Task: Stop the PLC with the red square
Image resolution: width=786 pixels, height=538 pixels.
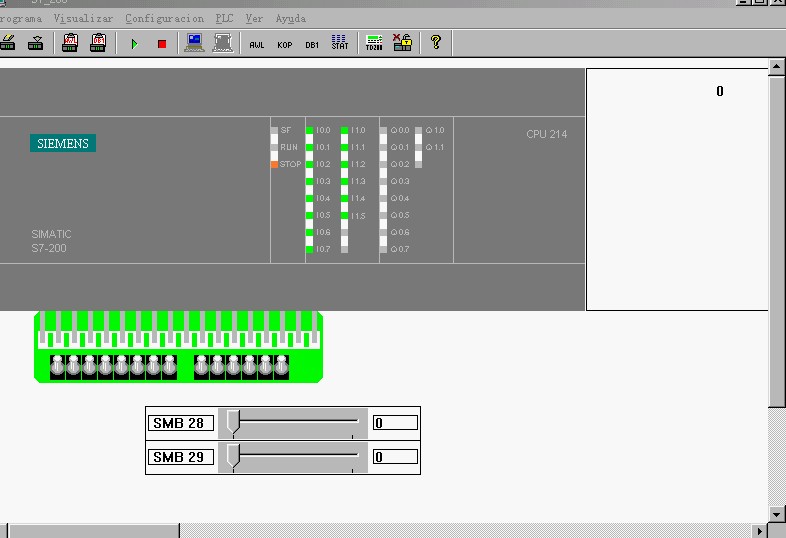Action: (162, 44)
